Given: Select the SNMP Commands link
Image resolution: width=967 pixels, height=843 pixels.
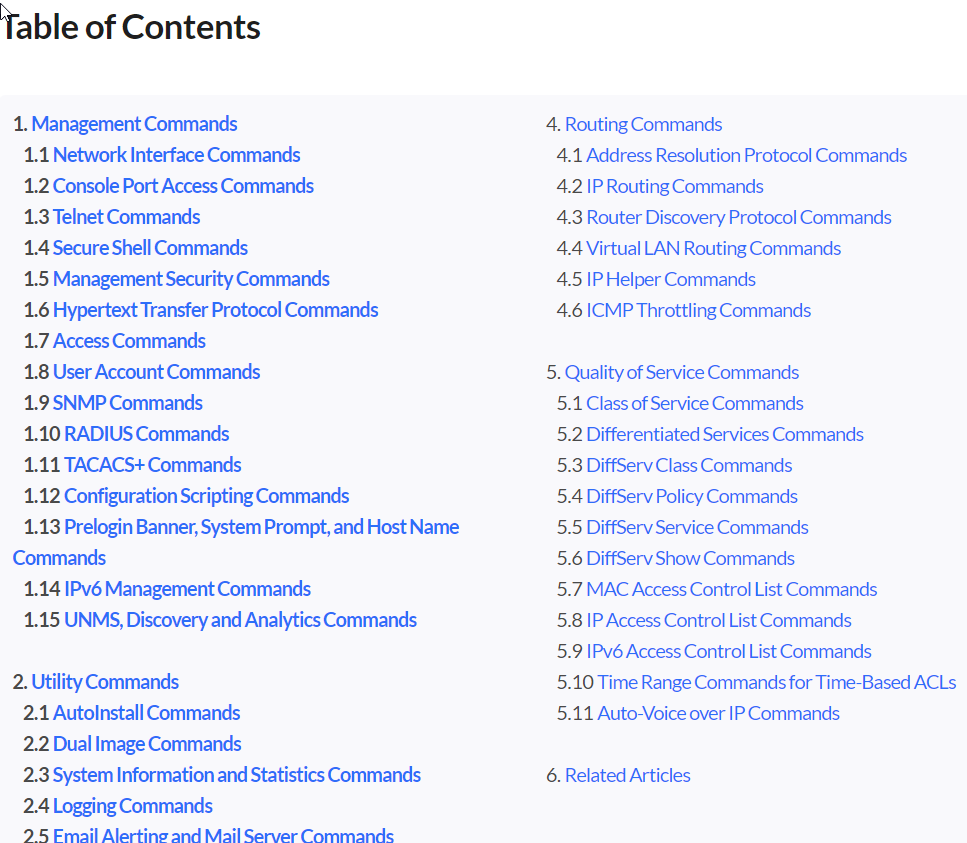Looking at the screenshot, I should [x=127, y=403].
